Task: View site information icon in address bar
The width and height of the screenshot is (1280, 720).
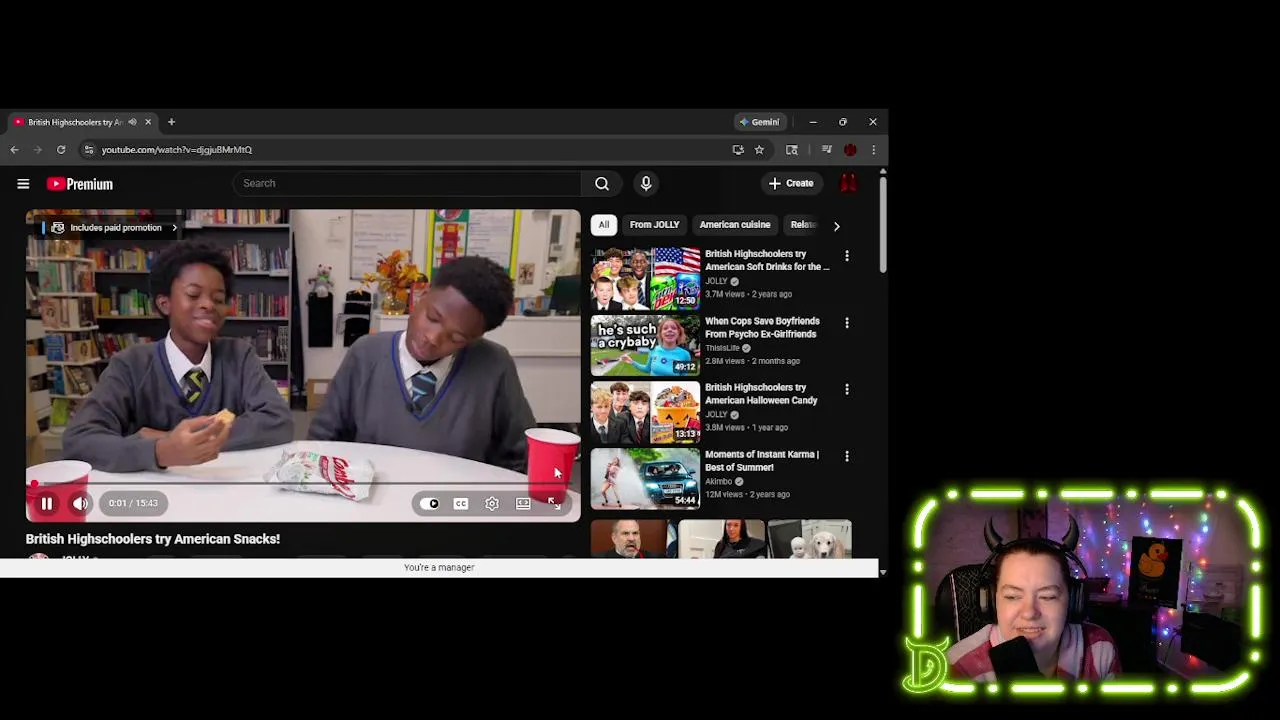Action: (89, 150)
